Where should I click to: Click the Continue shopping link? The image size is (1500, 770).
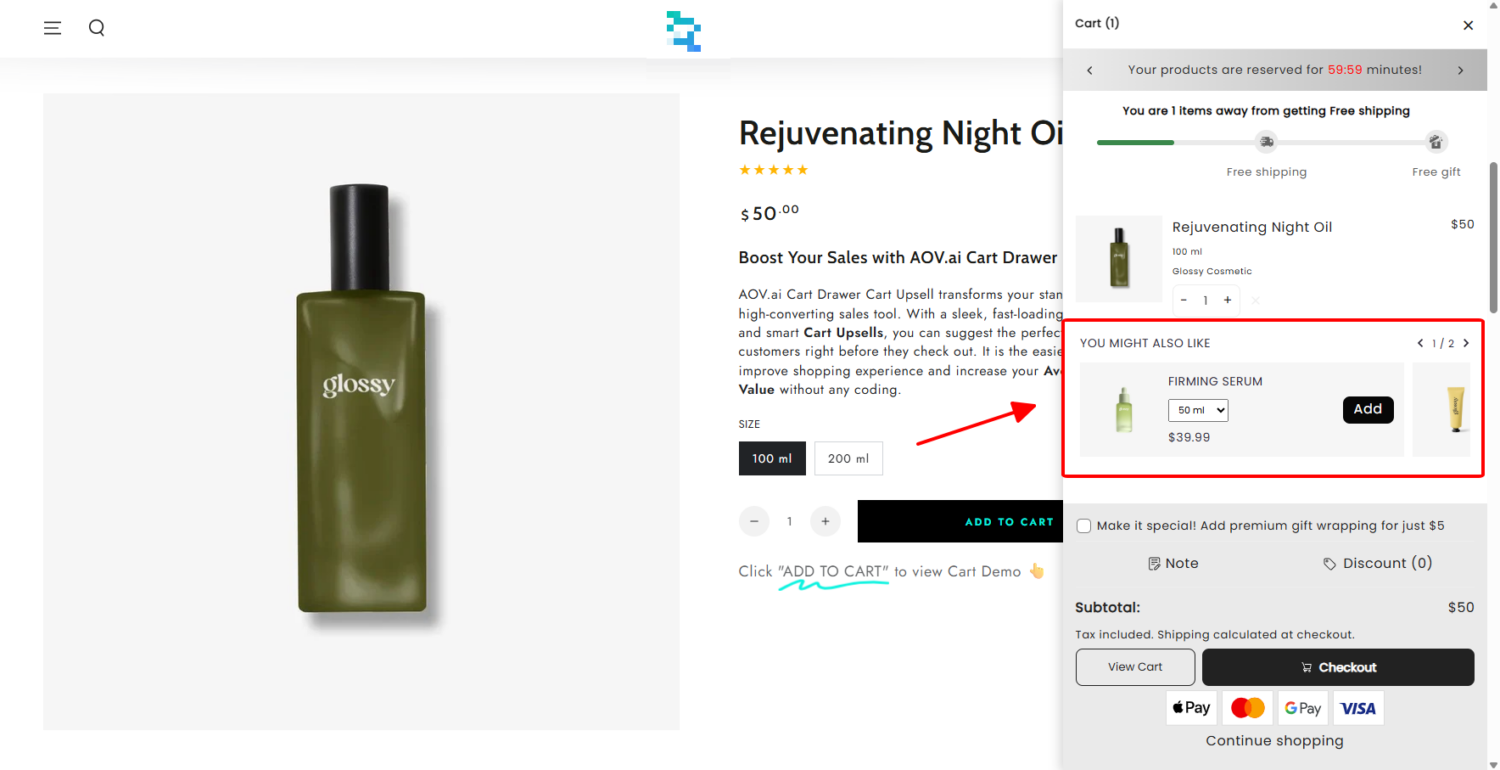pos(1274,740)
